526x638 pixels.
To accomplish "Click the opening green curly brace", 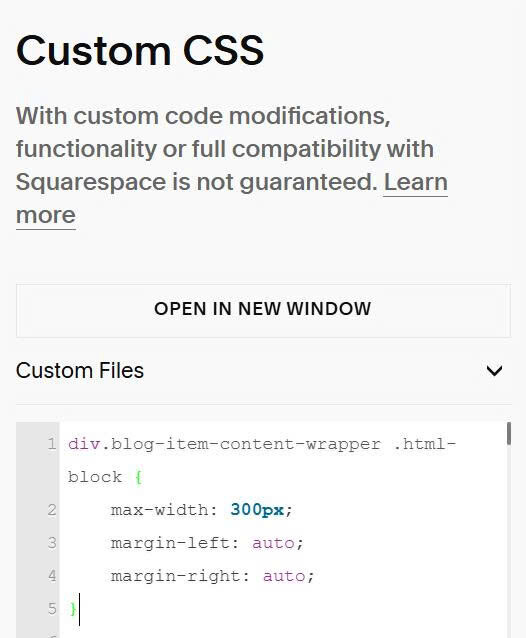I will click(x=138, y=477).
